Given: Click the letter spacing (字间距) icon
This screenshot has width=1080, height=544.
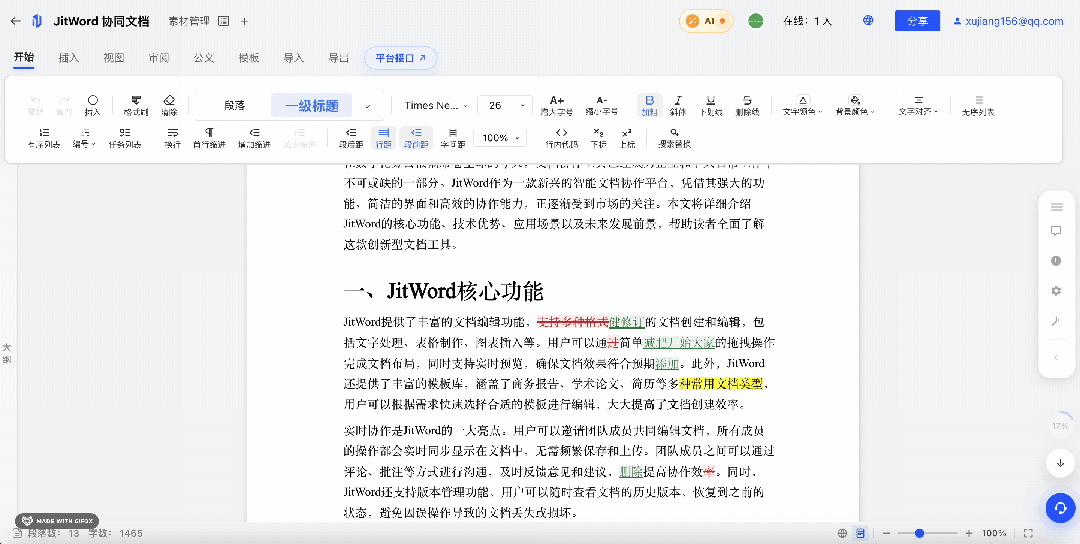Looking at the screenshot, I should 453,138.
